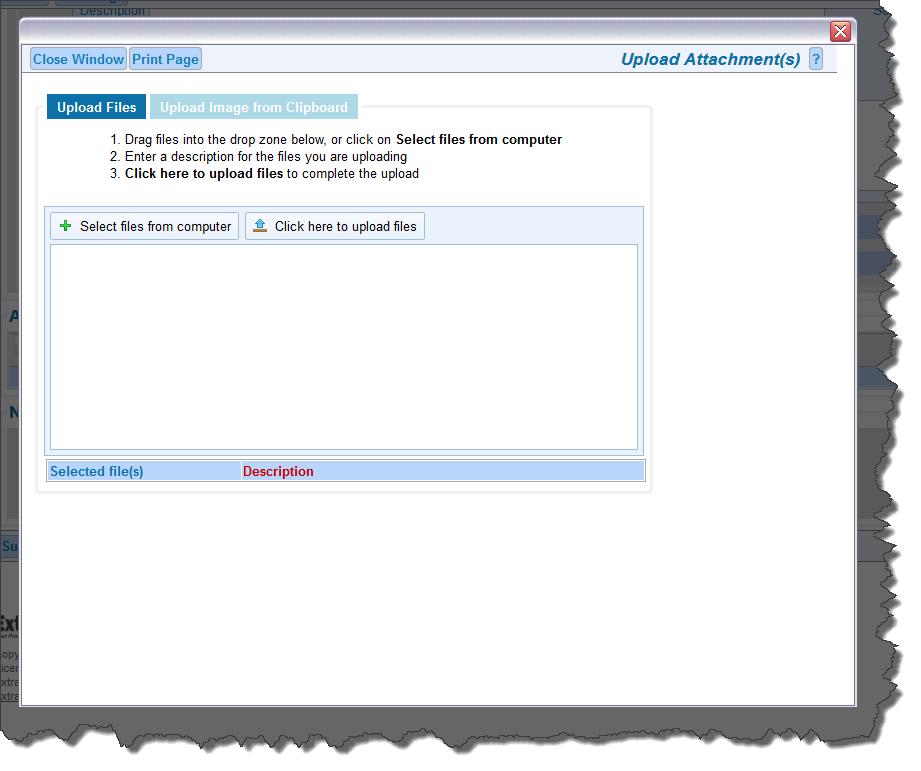Screen dimensions: 921x771
Task: Click the Print Page button
Action: 165,59
